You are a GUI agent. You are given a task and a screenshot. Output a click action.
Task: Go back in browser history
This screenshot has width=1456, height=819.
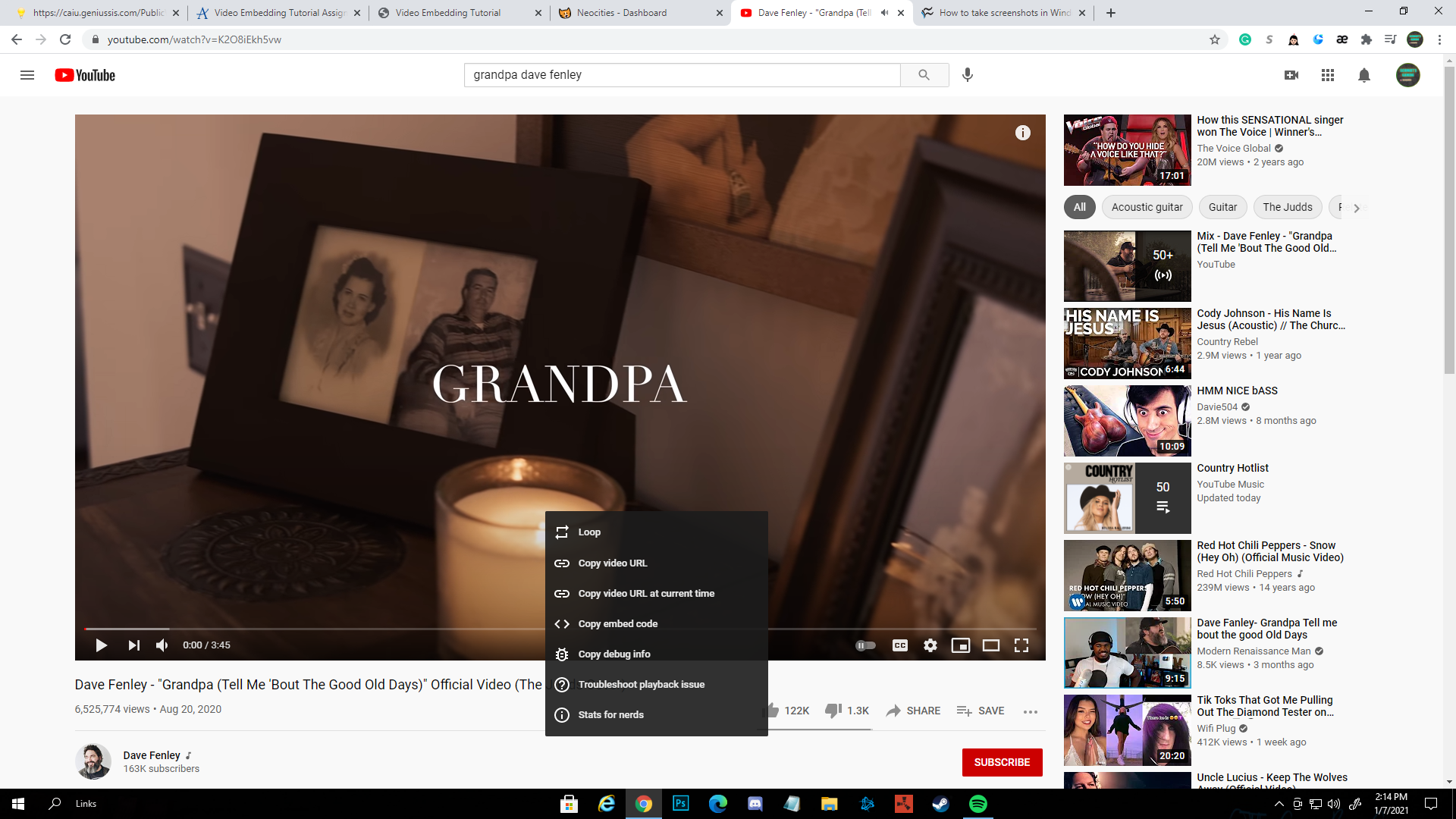pos(17,39)
